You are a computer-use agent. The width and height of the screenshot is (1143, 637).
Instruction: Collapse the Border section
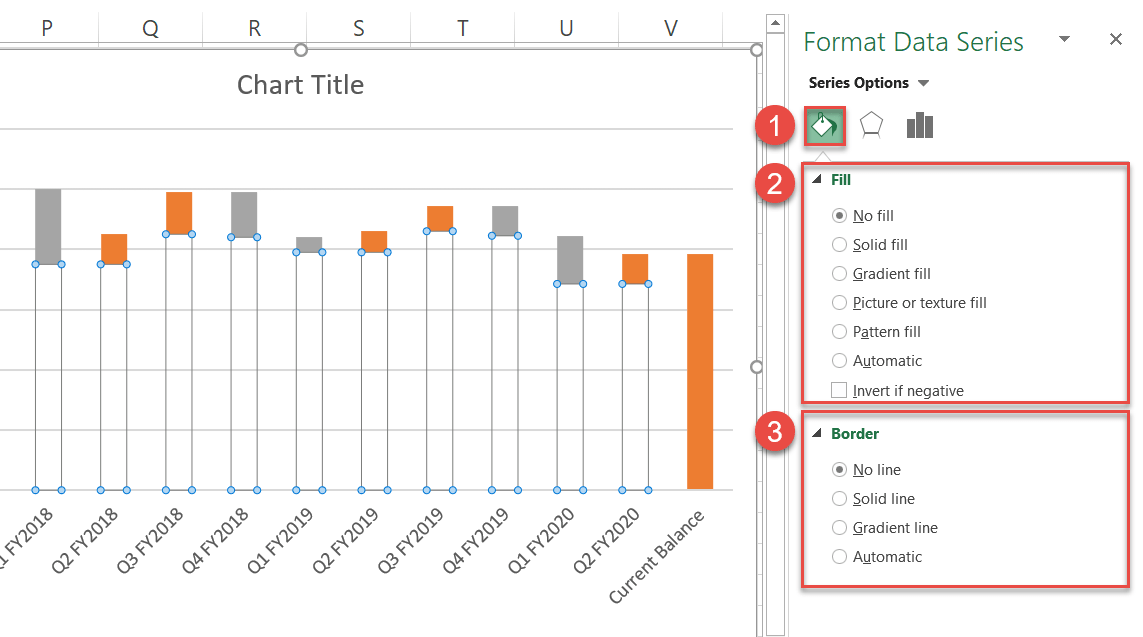pos(816,433)
